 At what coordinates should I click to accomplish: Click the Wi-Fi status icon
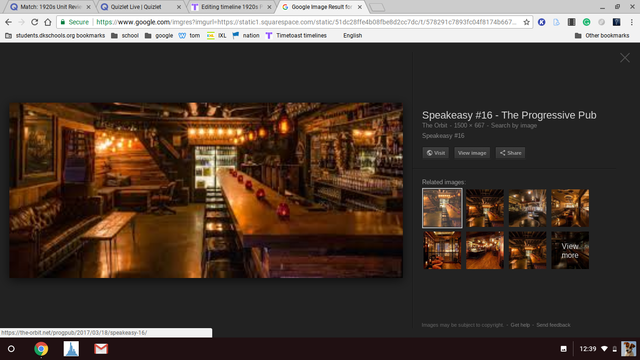(604, 349)
